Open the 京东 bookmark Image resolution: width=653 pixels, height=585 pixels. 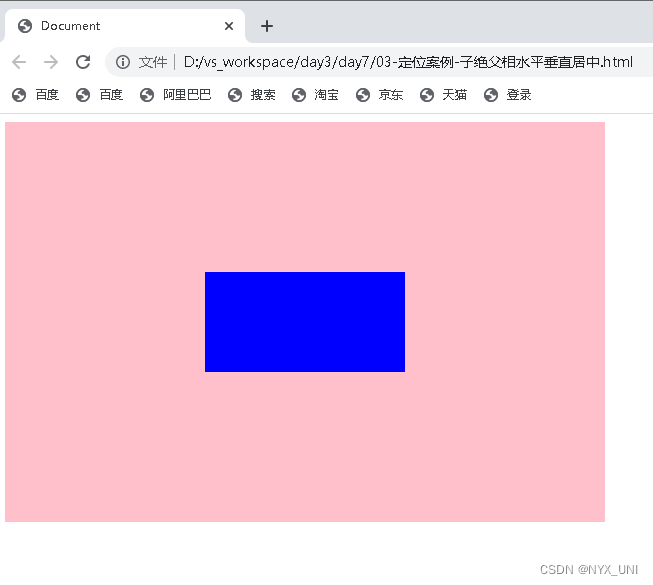coord(379,95)
